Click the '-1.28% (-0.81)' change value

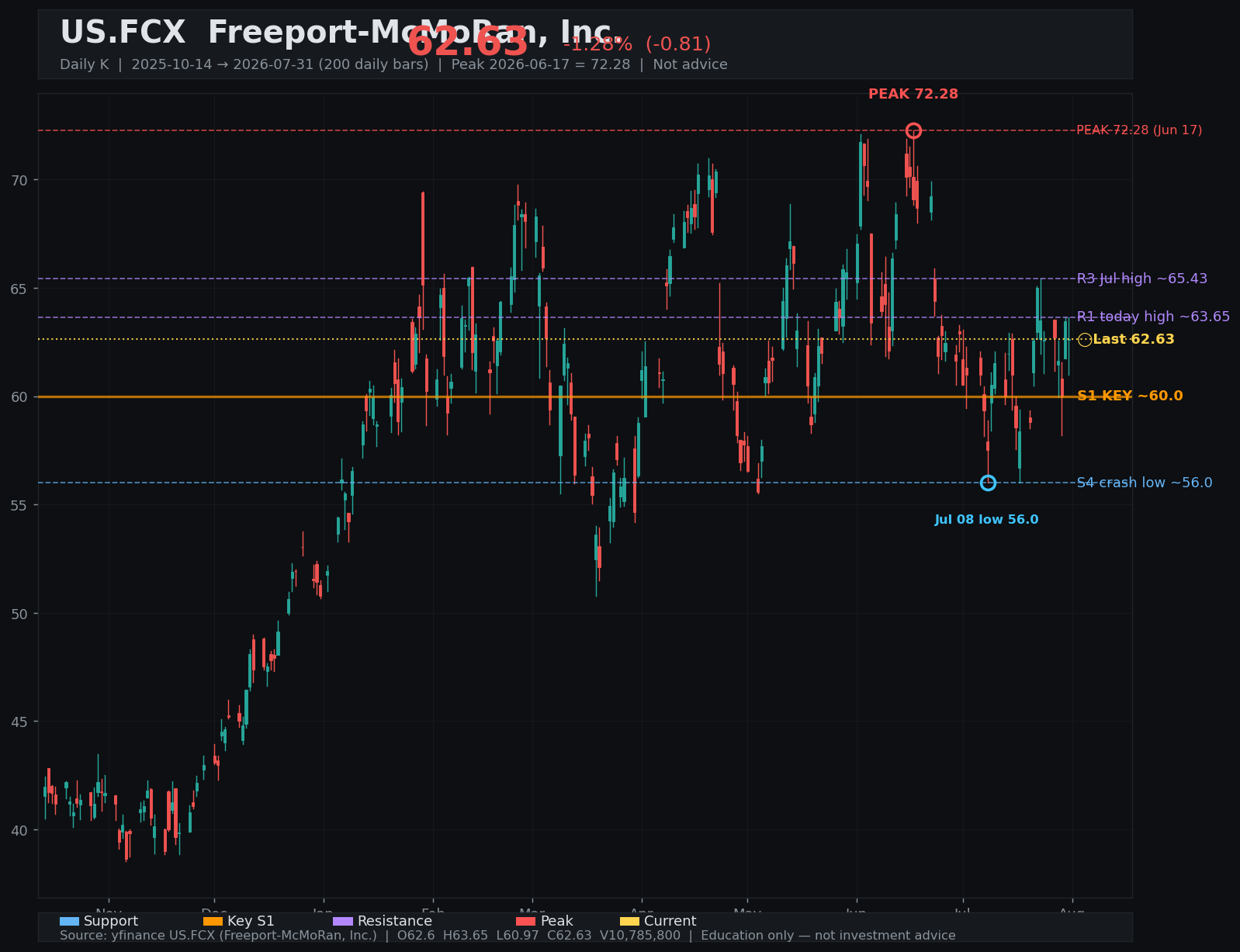[x=637, y=45]
